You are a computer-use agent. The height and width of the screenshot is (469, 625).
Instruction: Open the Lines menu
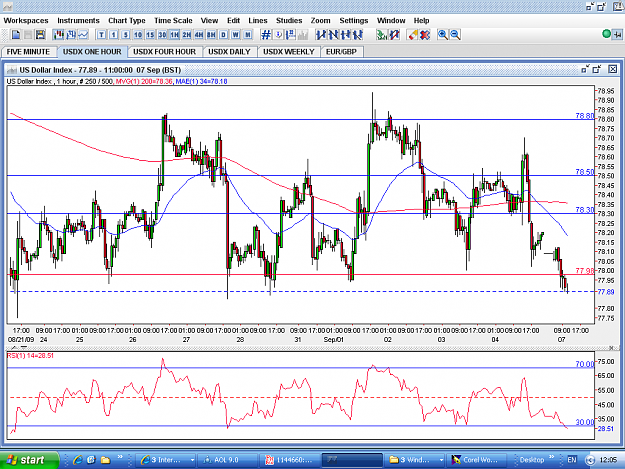pyautogui.click(x=257, y=20)
